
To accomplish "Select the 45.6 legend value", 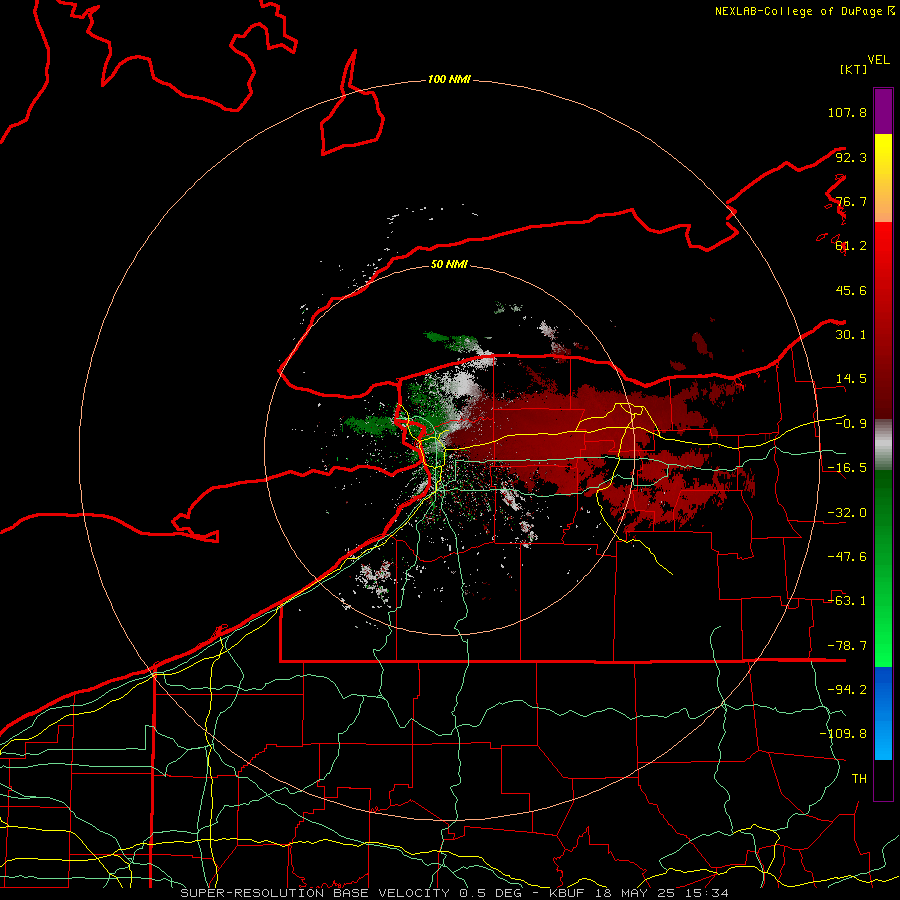I will [851, 290].
